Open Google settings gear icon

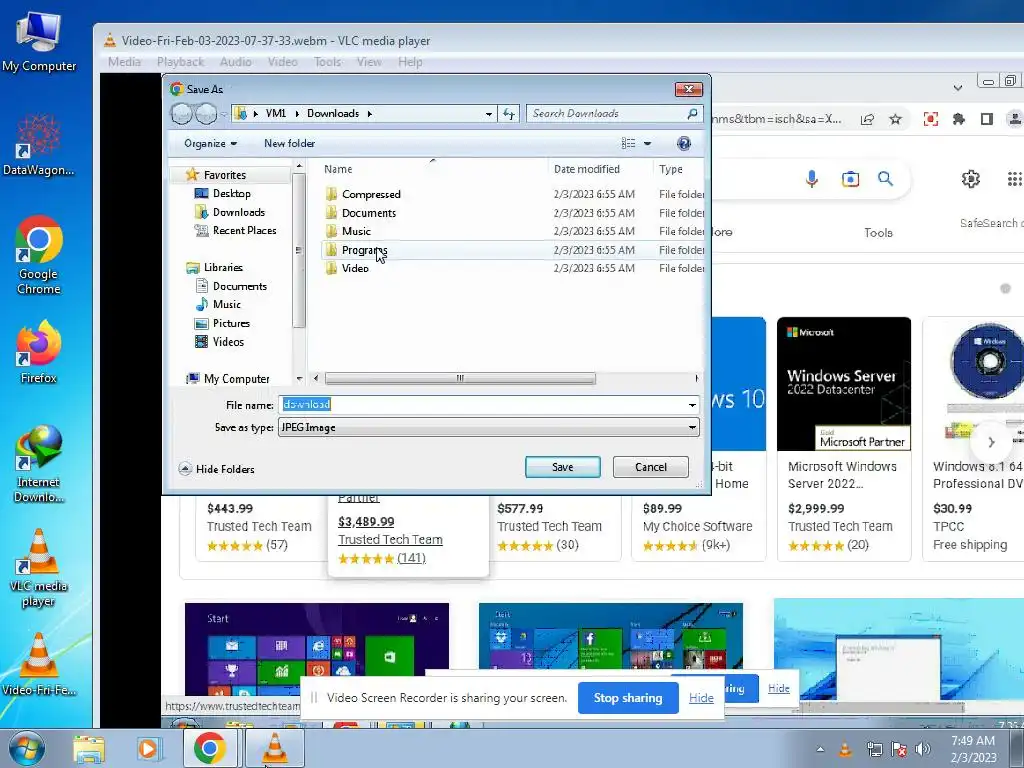pos(970,179)
